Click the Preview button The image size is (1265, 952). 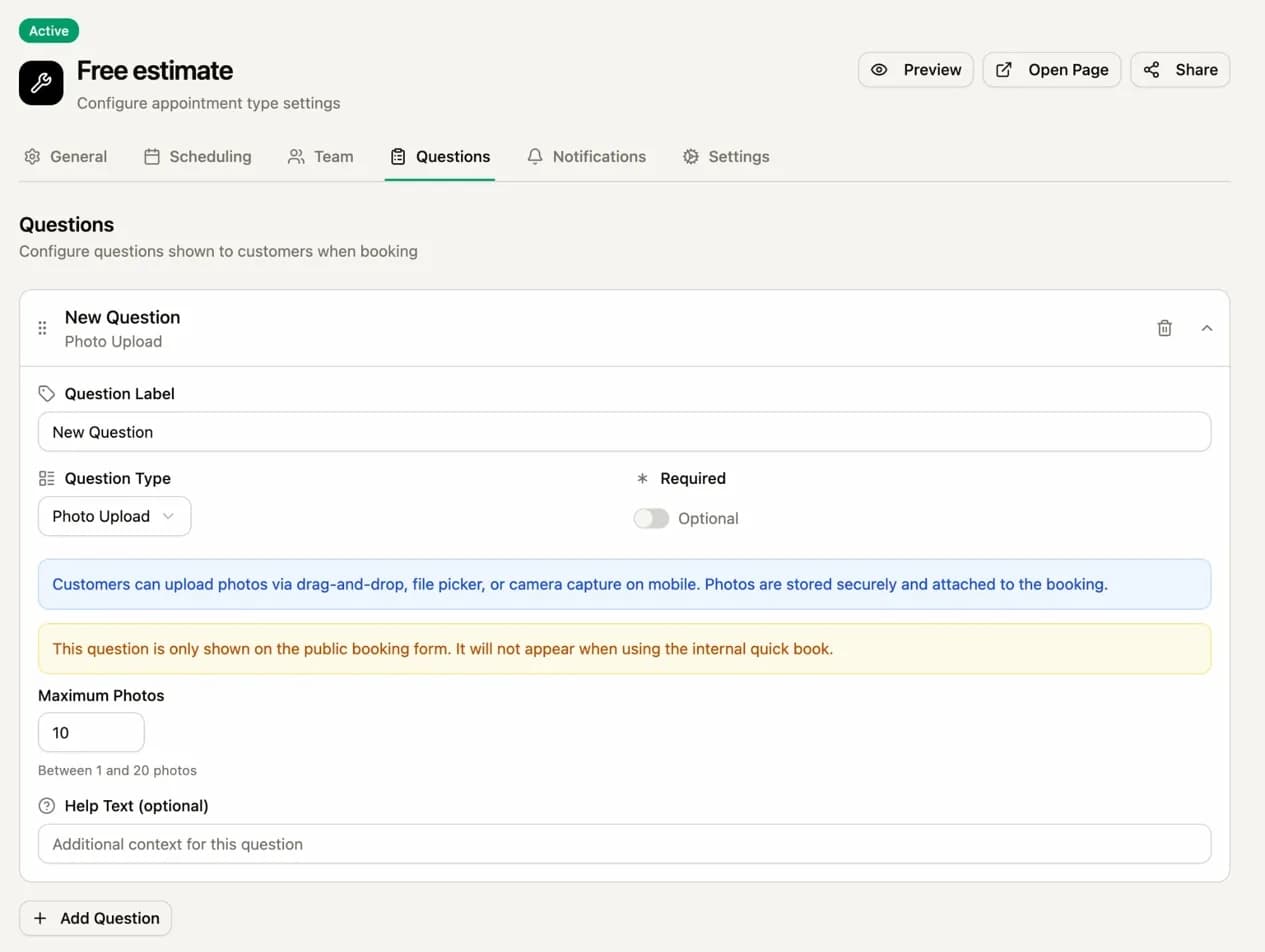point(915,70)
